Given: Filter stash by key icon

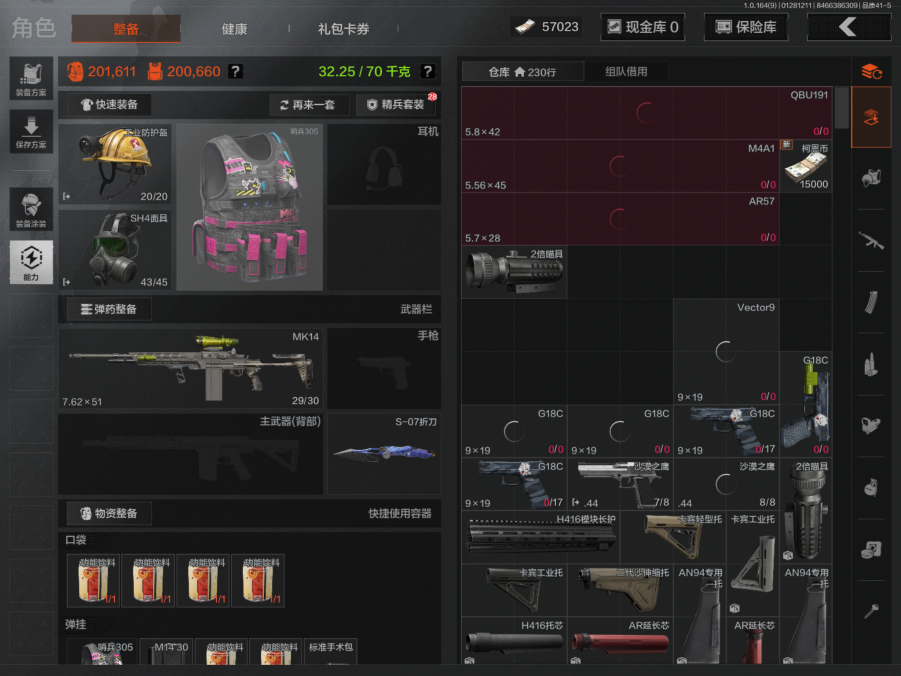Looking at the screenshot, I should pyautogui.click(x=871, y=611).
